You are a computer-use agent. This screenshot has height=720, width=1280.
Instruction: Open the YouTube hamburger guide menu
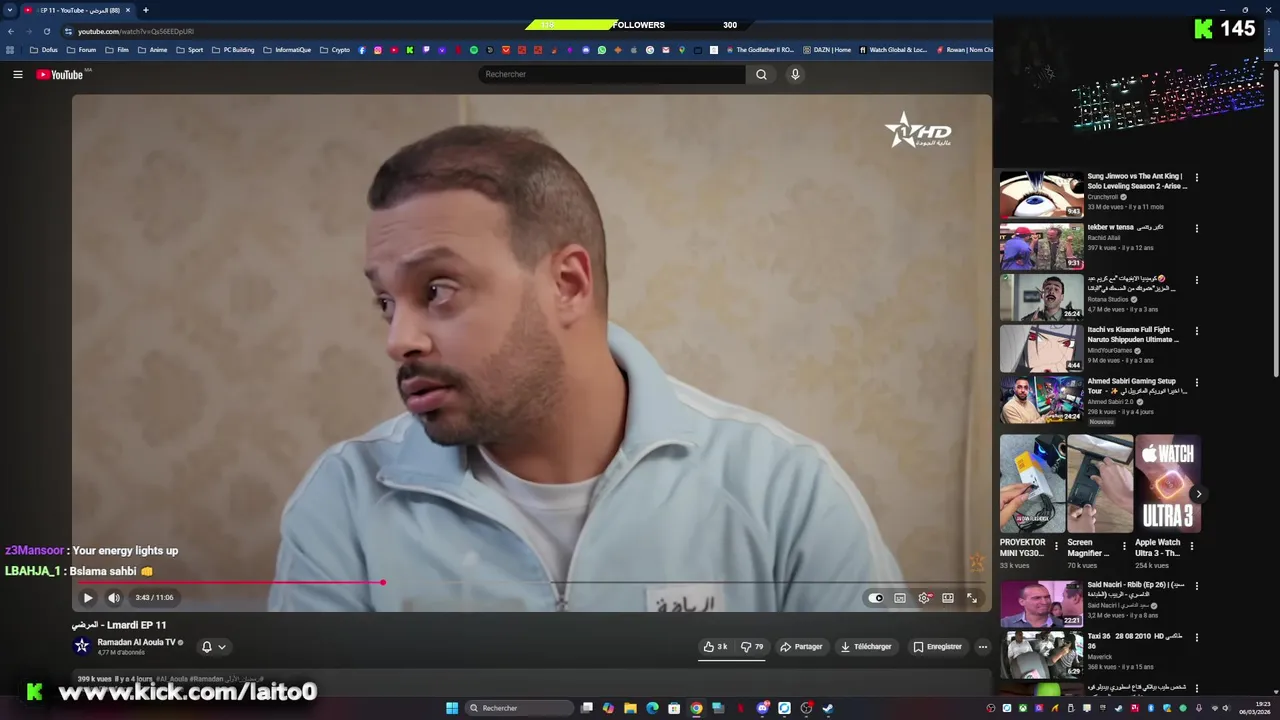pyautogui.click(x=17, y=74)
